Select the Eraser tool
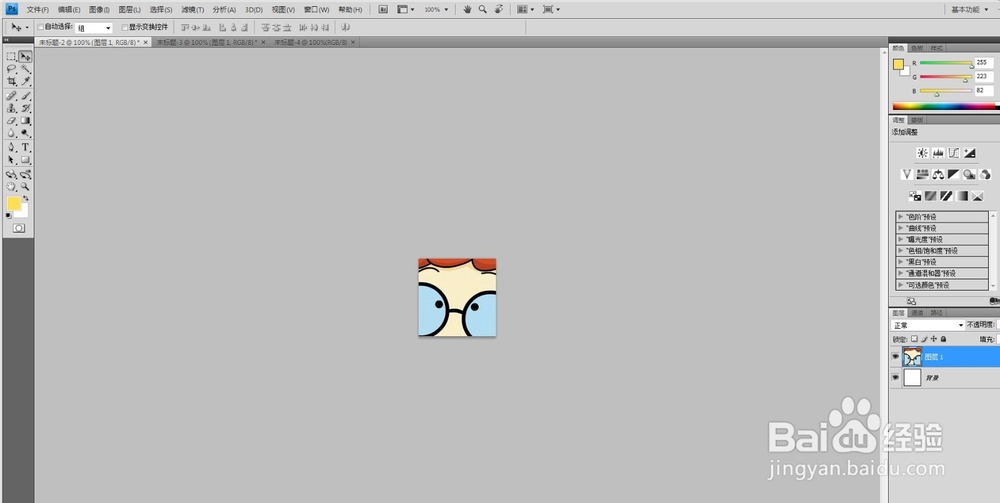This screenshot has height=503, width=1000. 11,120
